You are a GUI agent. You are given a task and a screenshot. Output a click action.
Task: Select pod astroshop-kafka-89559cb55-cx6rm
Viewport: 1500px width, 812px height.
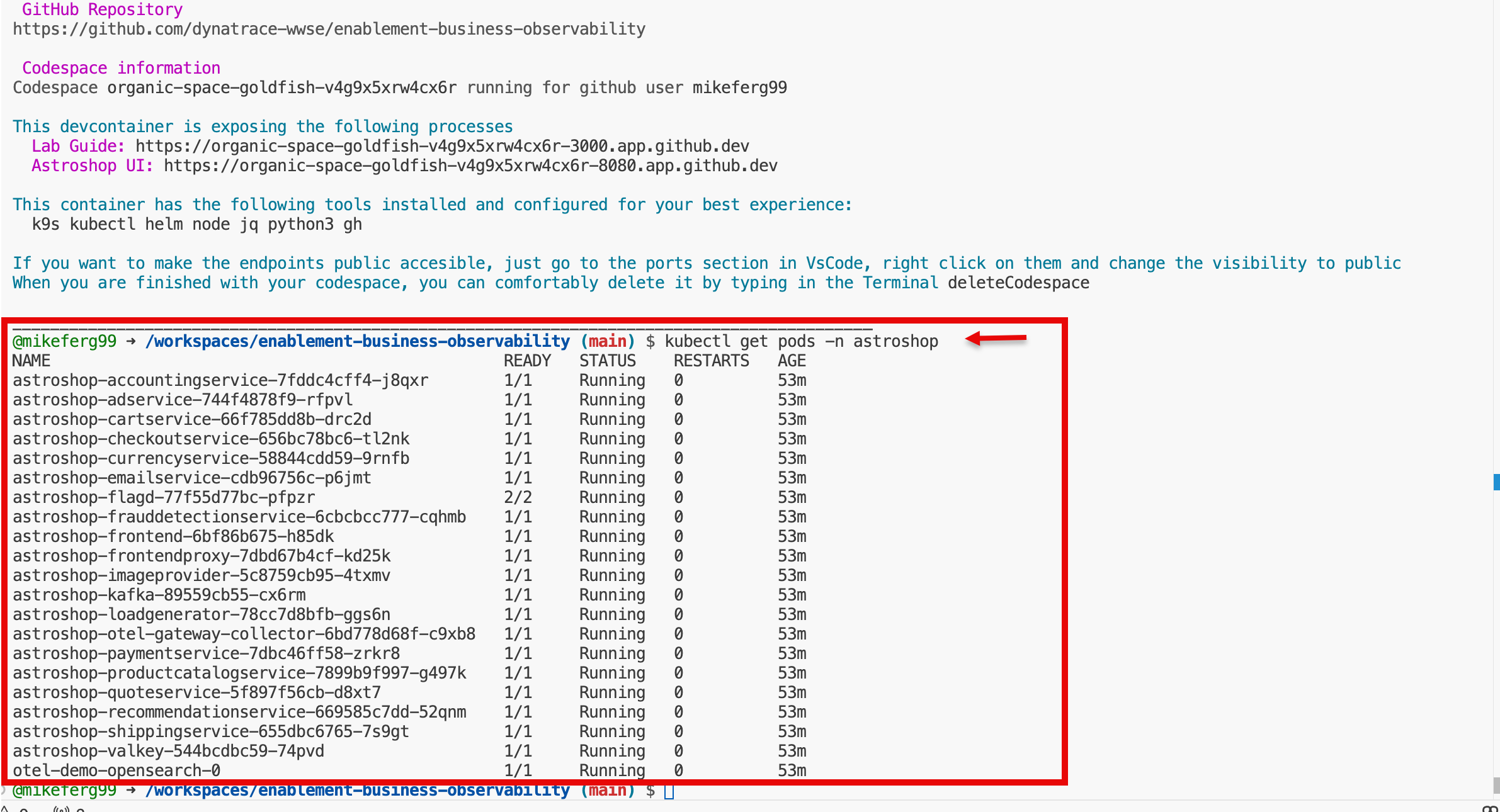tap(159, 595)
